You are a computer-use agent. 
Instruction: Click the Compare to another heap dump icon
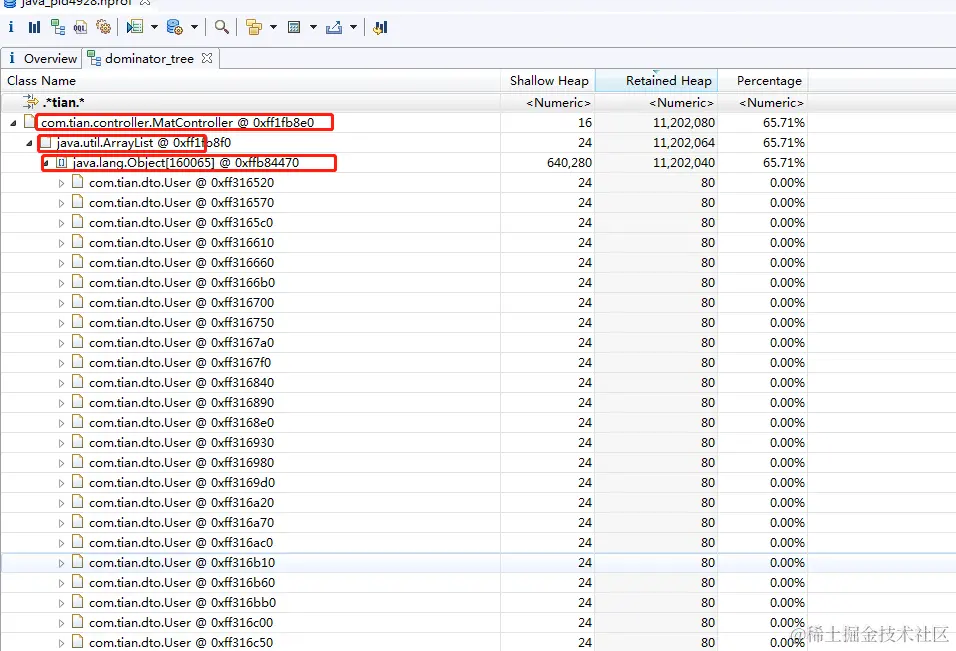pyautogui.click(x=380, y=27)
